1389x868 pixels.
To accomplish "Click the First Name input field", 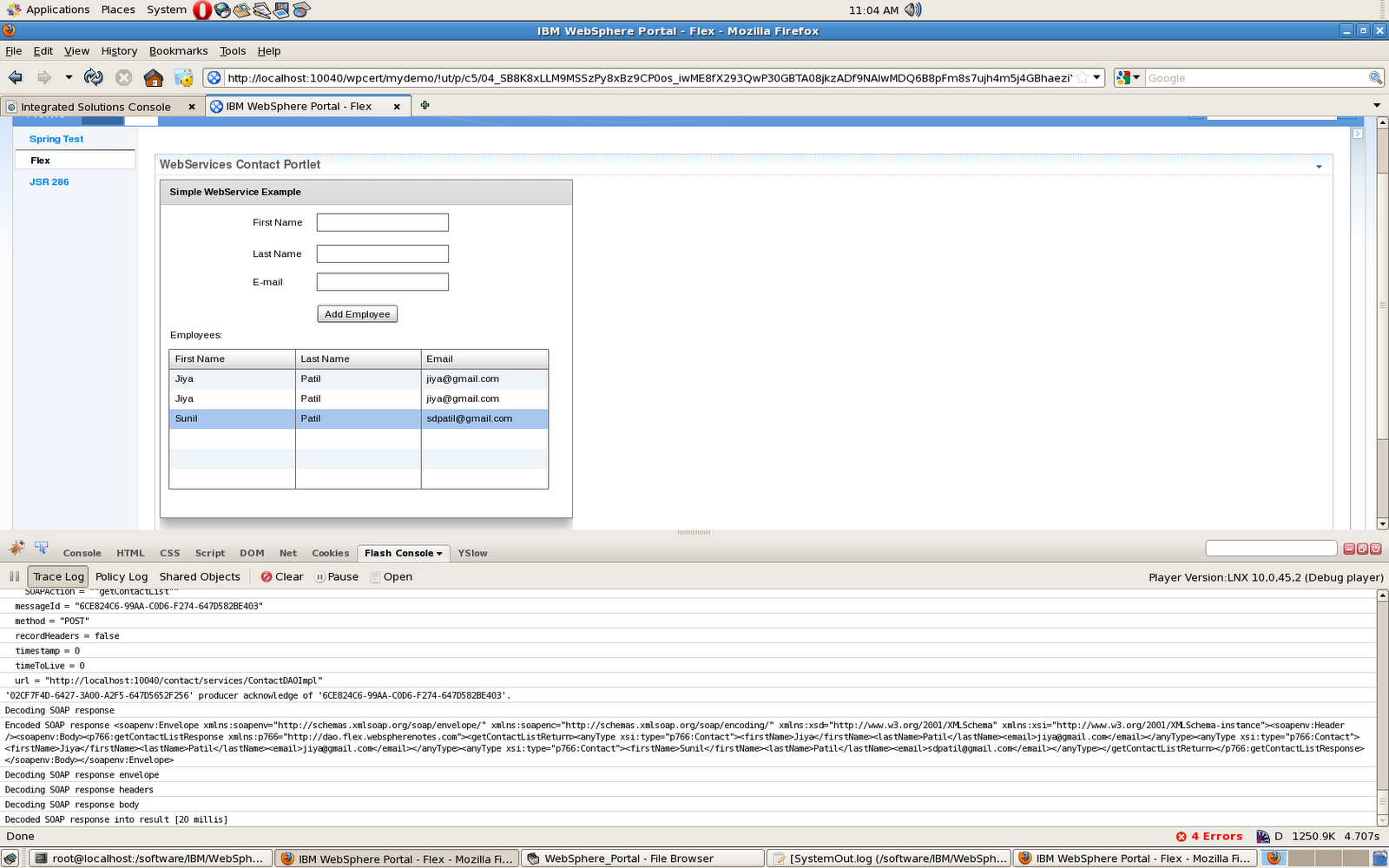I will pos(382,222).
